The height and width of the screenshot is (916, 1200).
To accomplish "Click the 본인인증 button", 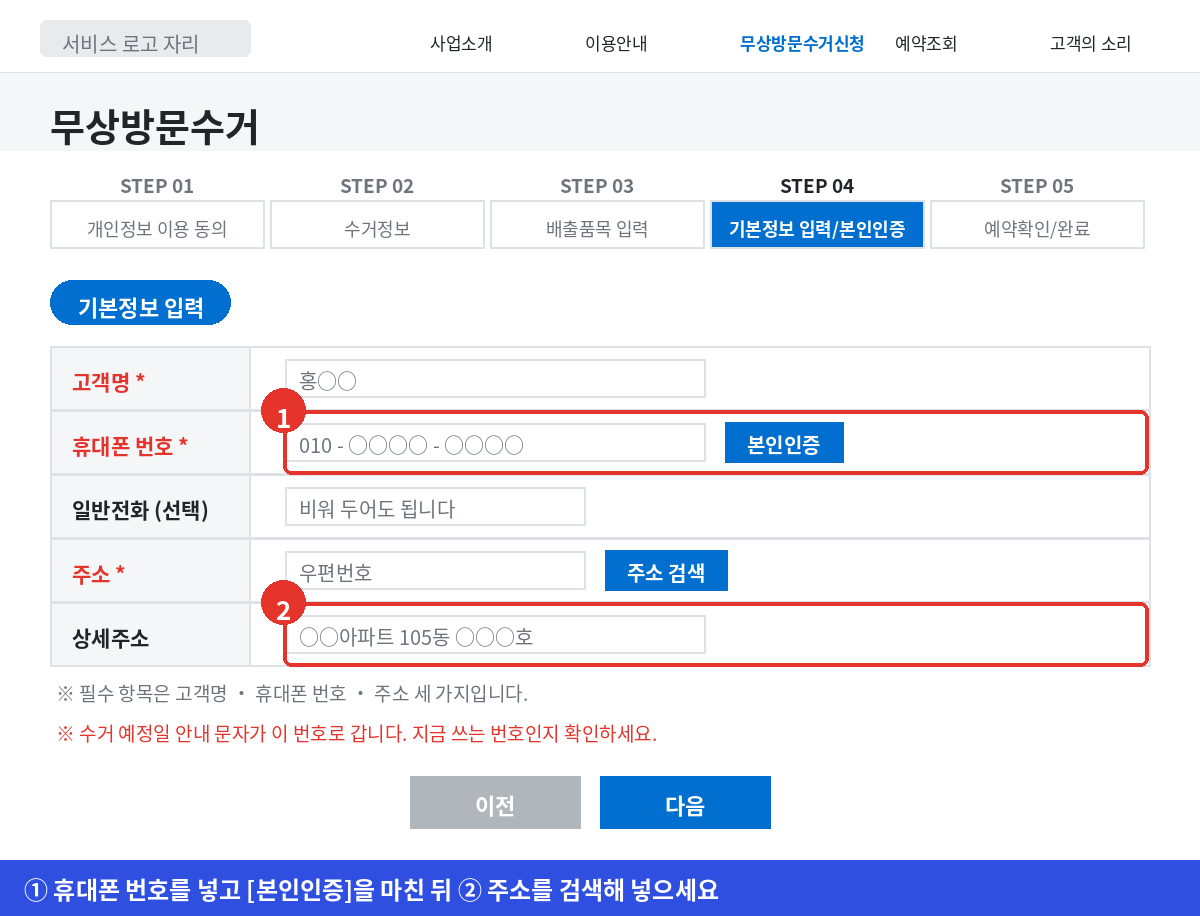I will pyautogui.click(x=784, y=443).
